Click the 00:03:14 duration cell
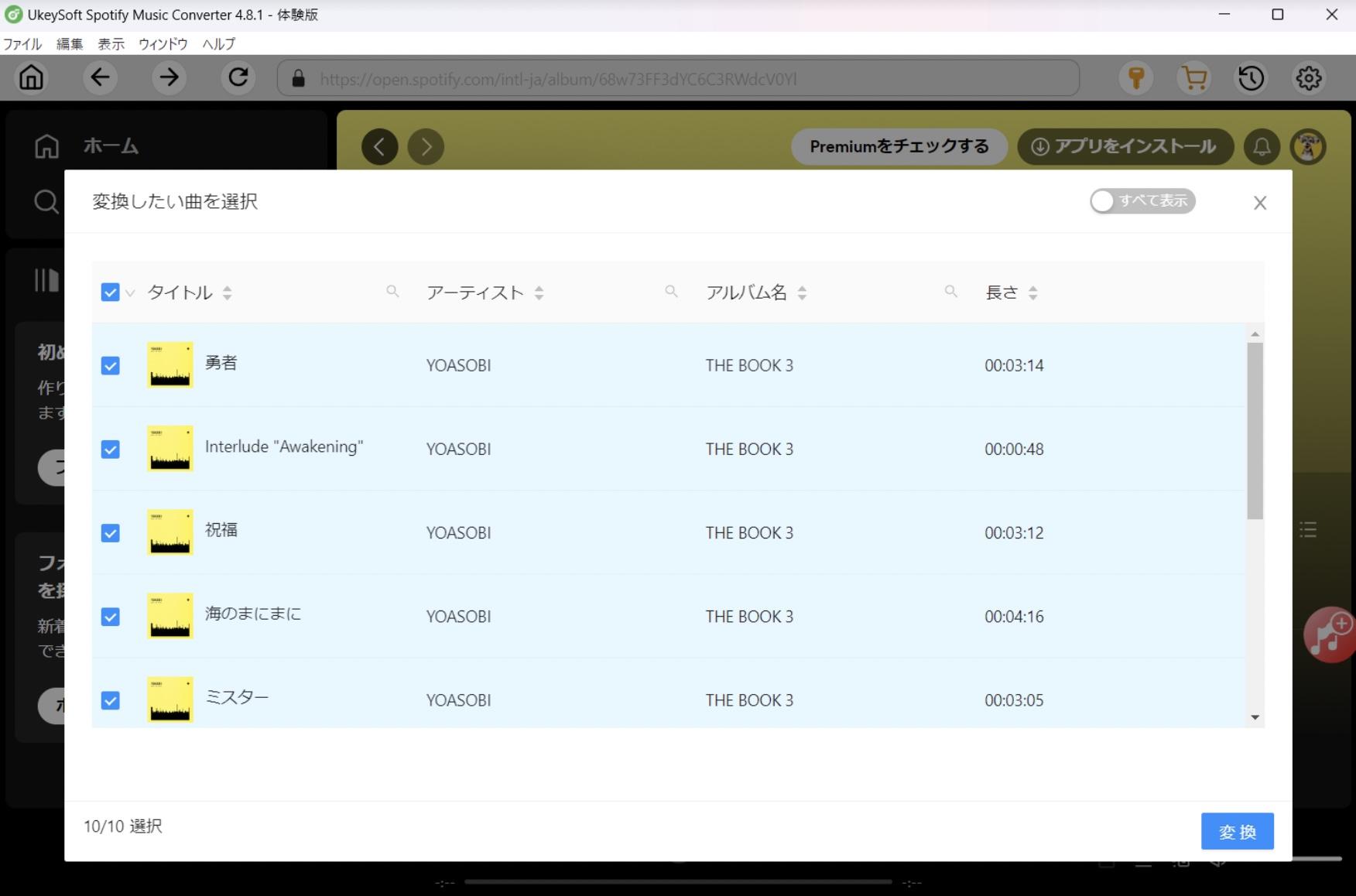Image resolution: width=1356 pixels, height=896 pixels. [1014, 365]
